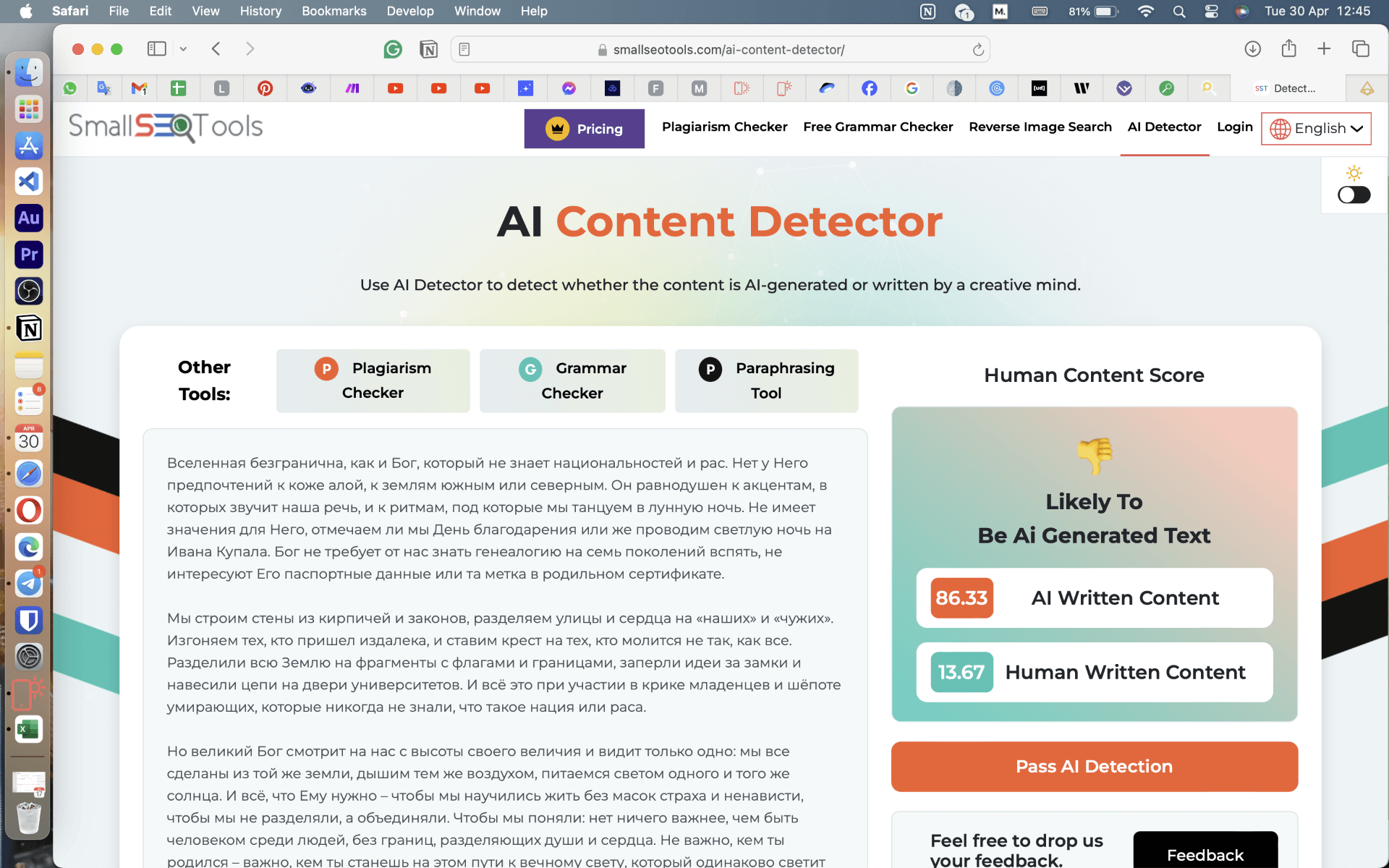
Task: Click the Grammarly extension icon
Action: 393,49
